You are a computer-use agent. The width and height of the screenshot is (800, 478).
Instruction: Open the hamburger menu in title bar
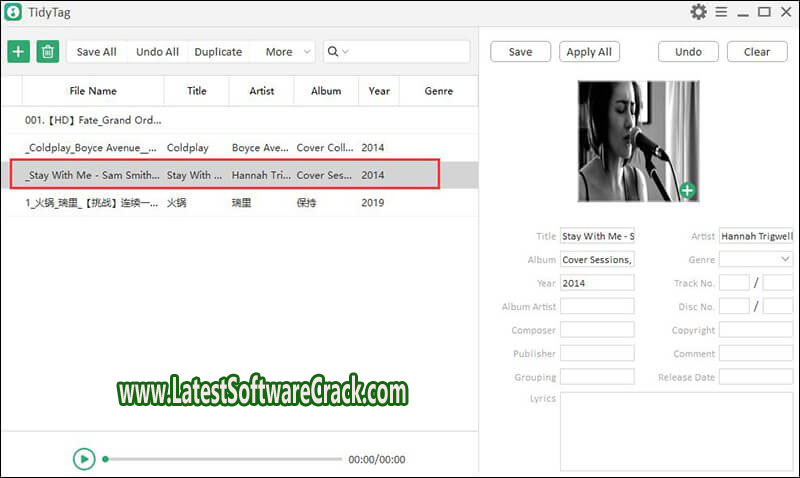(721, 12)
